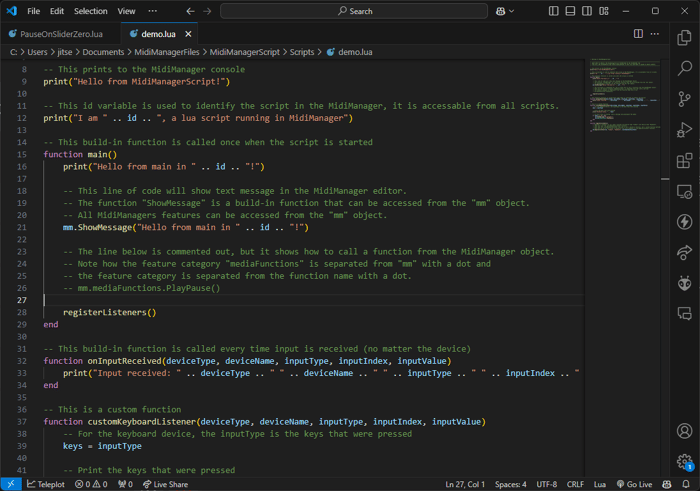Click the vertical scrollbar marker
Screen dimensions: 700x491
665,179
